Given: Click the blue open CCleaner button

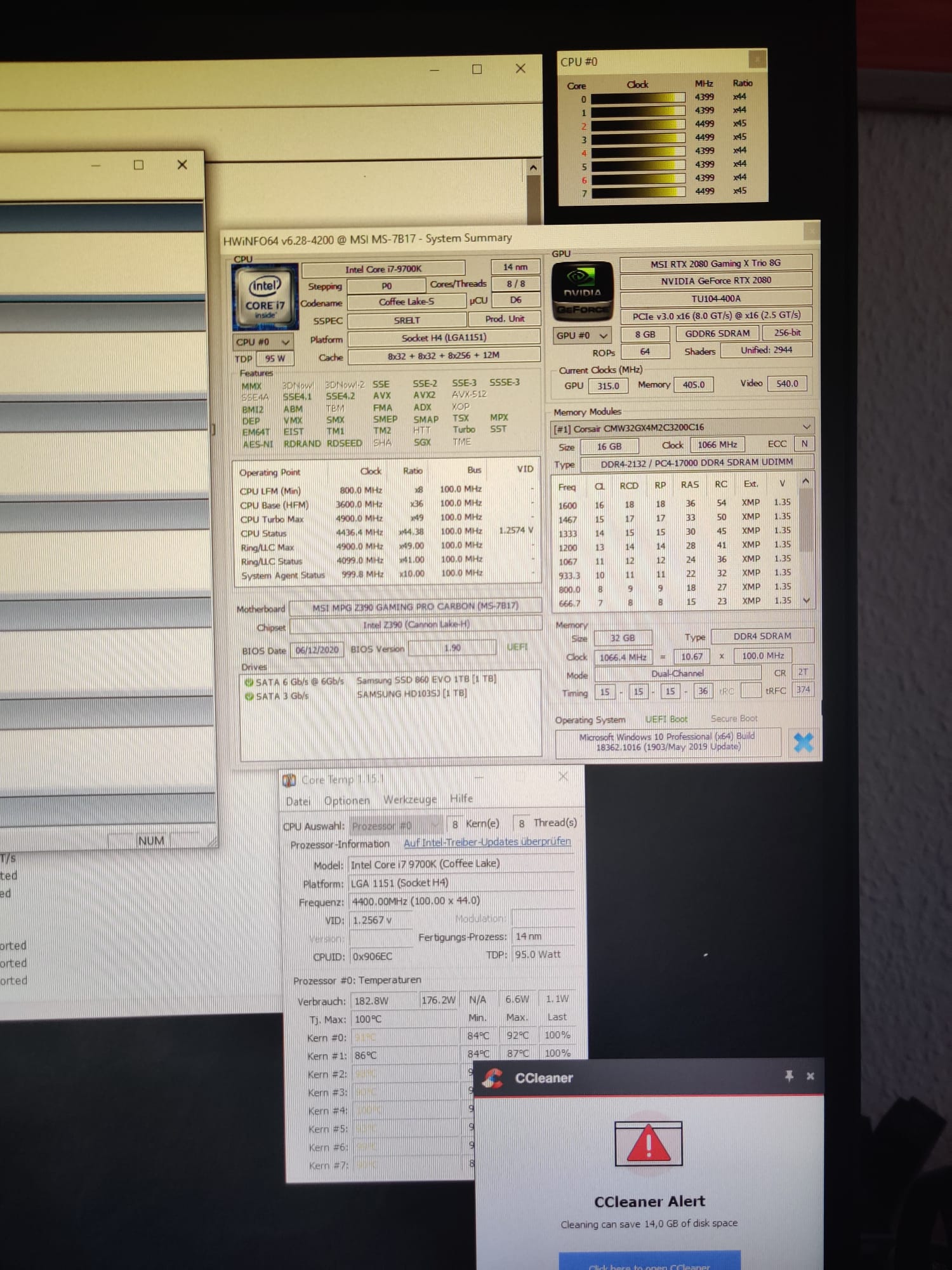Looking at the screenshot, I should (x=649, y=1260).
